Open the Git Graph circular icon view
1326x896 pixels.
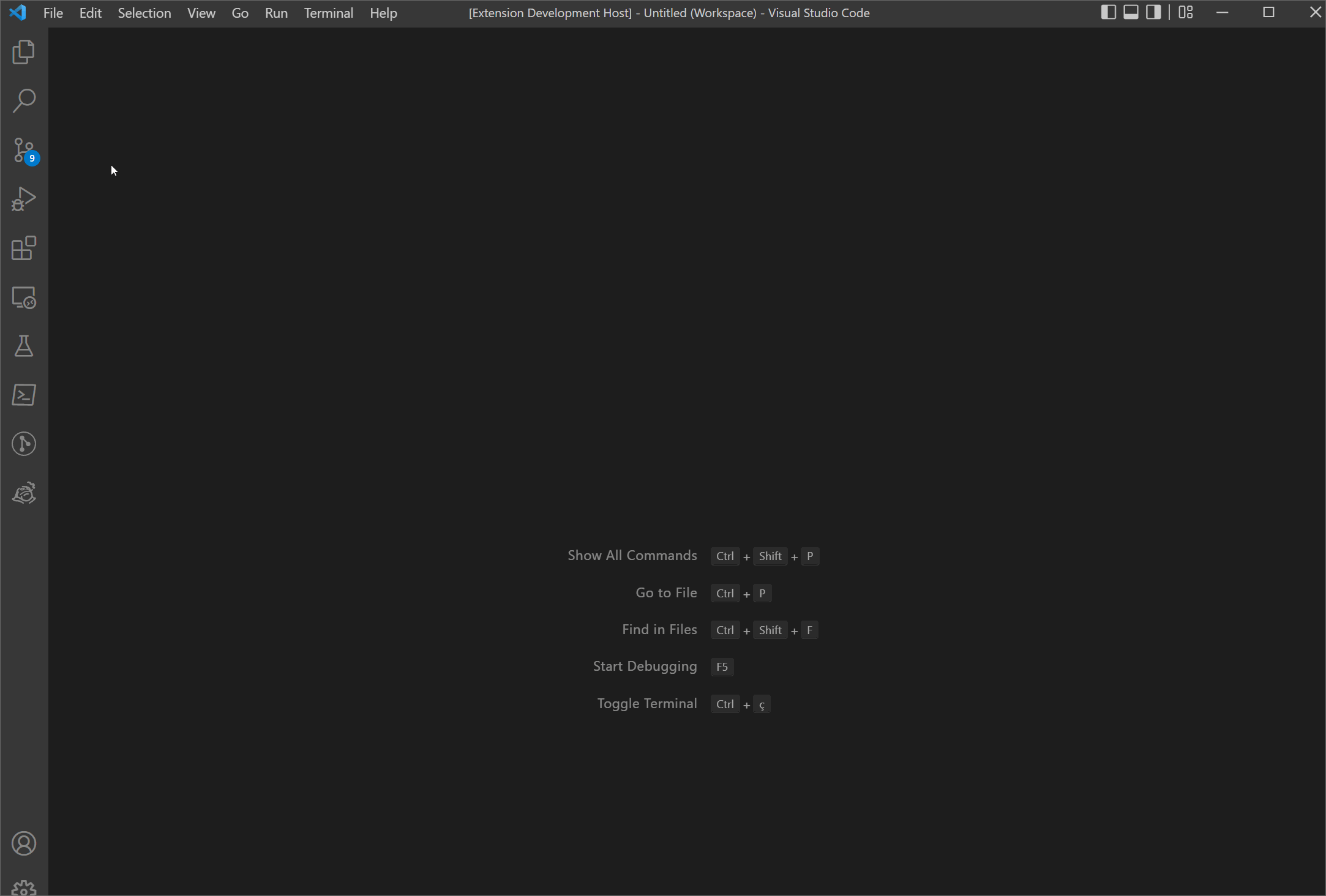[x=24, y=444]
